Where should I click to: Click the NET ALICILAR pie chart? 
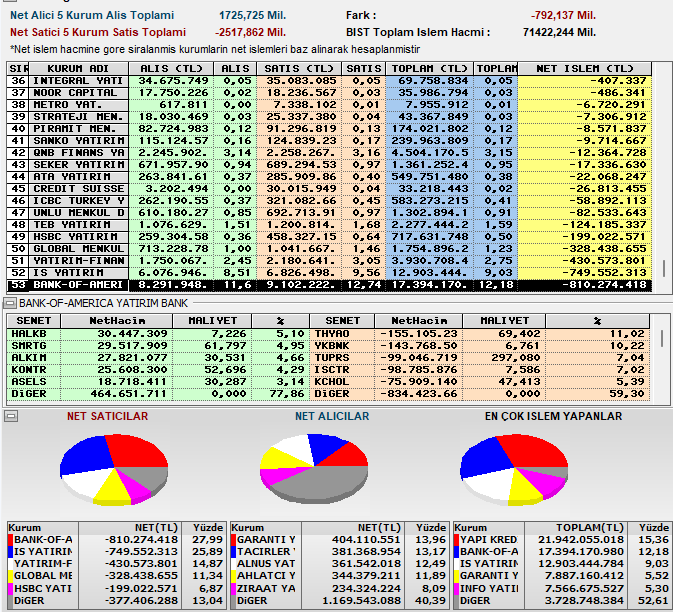tap(314, 468)
